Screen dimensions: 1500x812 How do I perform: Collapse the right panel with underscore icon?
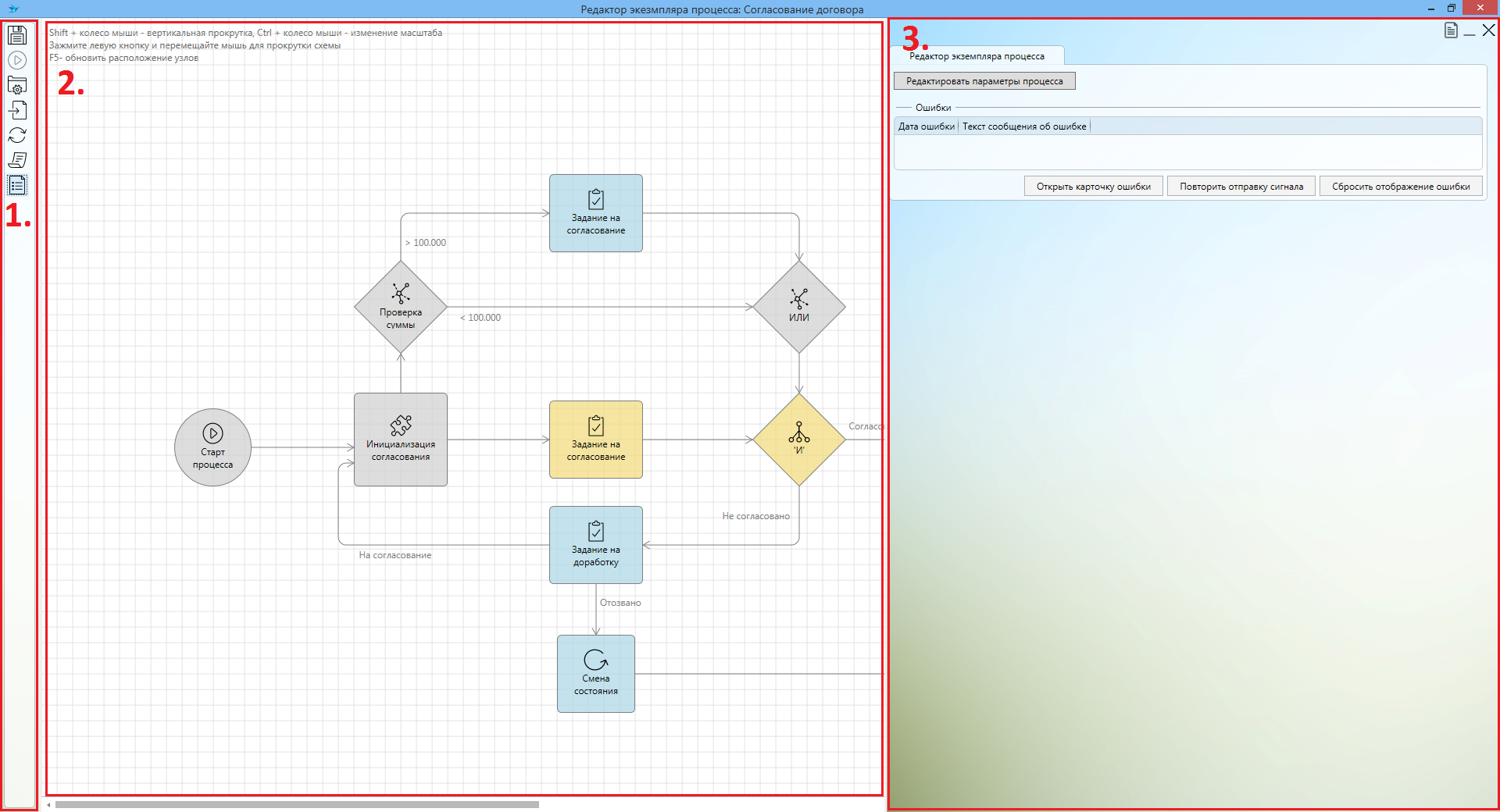click(1470, 32)
